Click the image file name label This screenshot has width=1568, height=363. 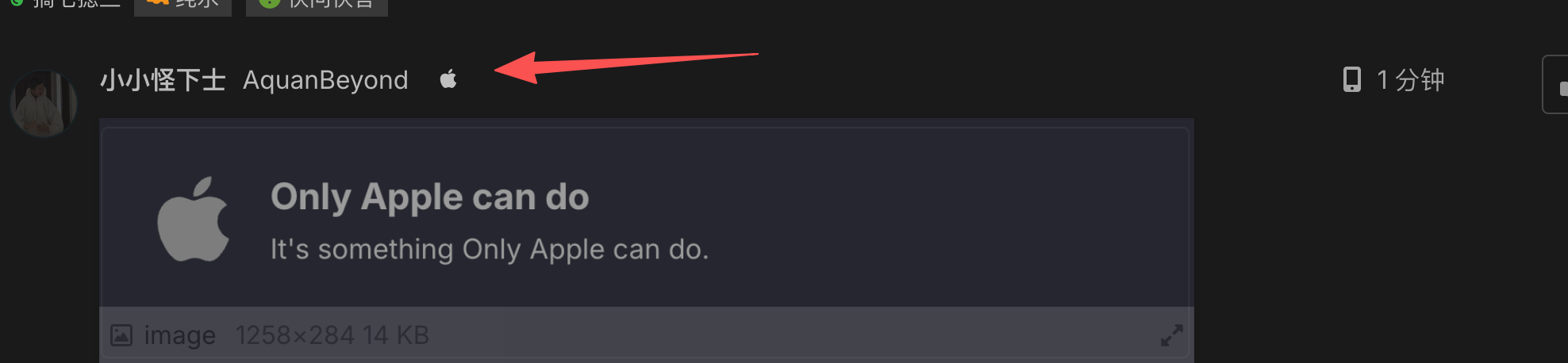179,335
